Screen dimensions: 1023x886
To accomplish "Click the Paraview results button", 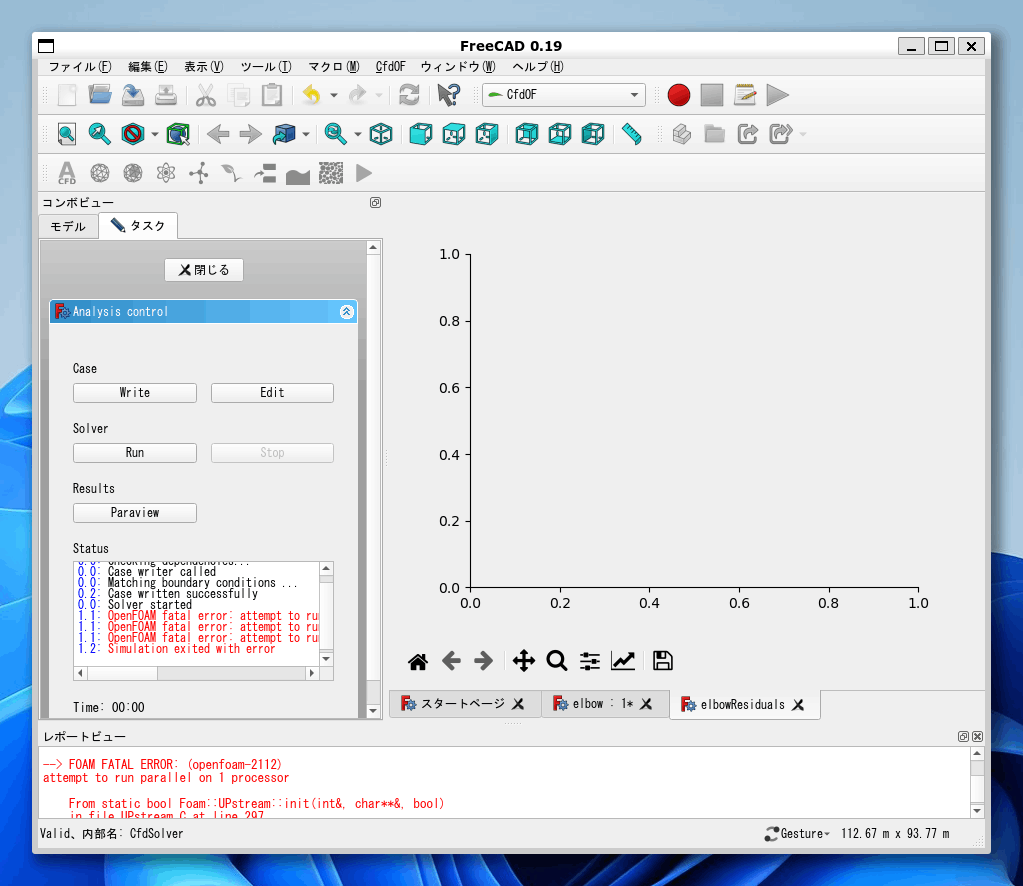I will (135, 513).
